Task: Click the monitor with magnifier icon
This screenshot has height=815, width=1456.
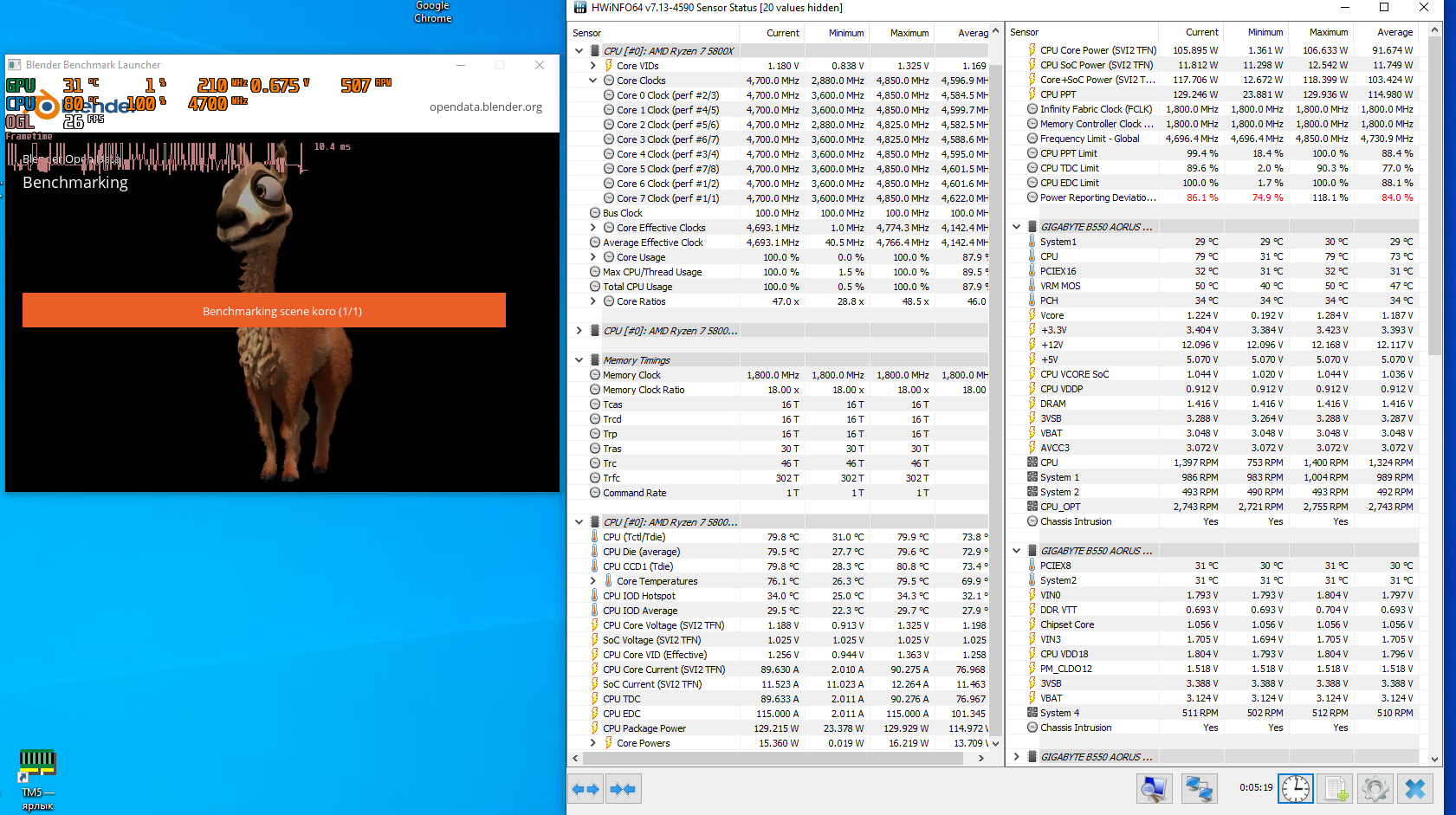Action: (1155, 789)
